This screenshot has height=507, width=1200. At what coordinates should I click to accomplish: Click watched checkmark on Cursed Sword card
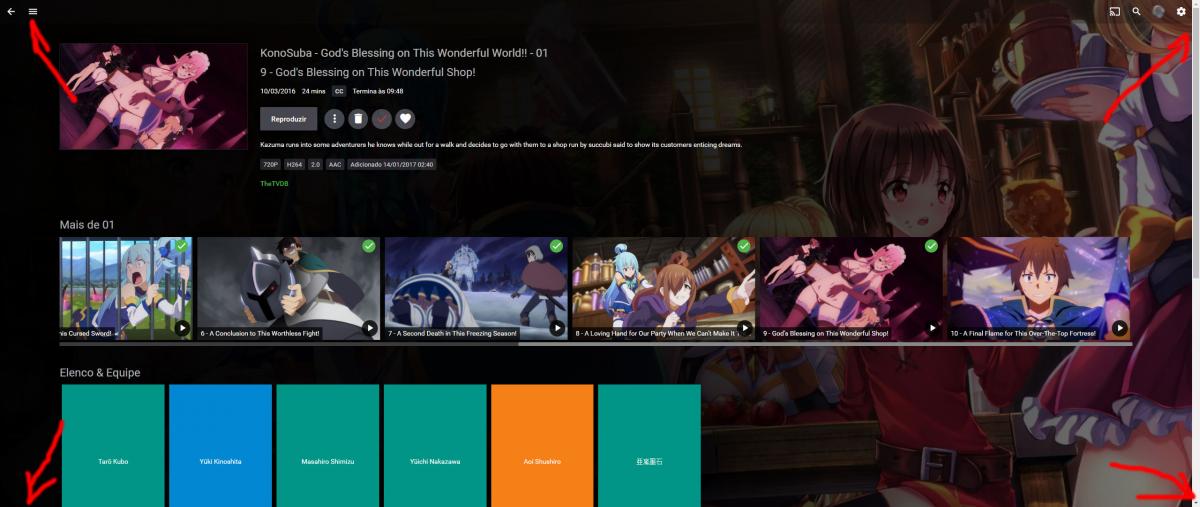pyautogui.click(x=181, y=246)
